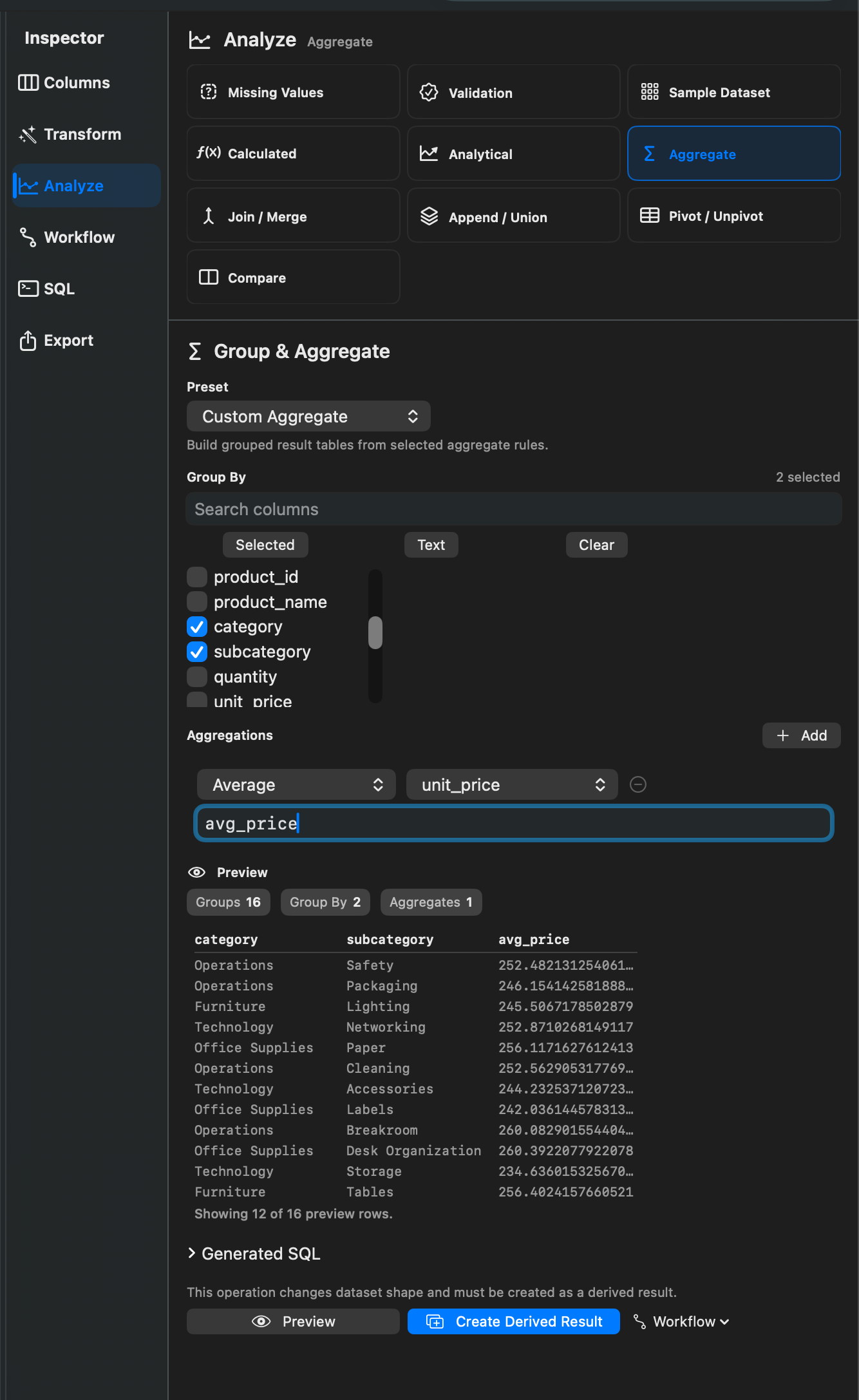Click the Desk Organization cell
Image resolution: width=859 pixels, height=1400 pixels.
pos(414,1151)
